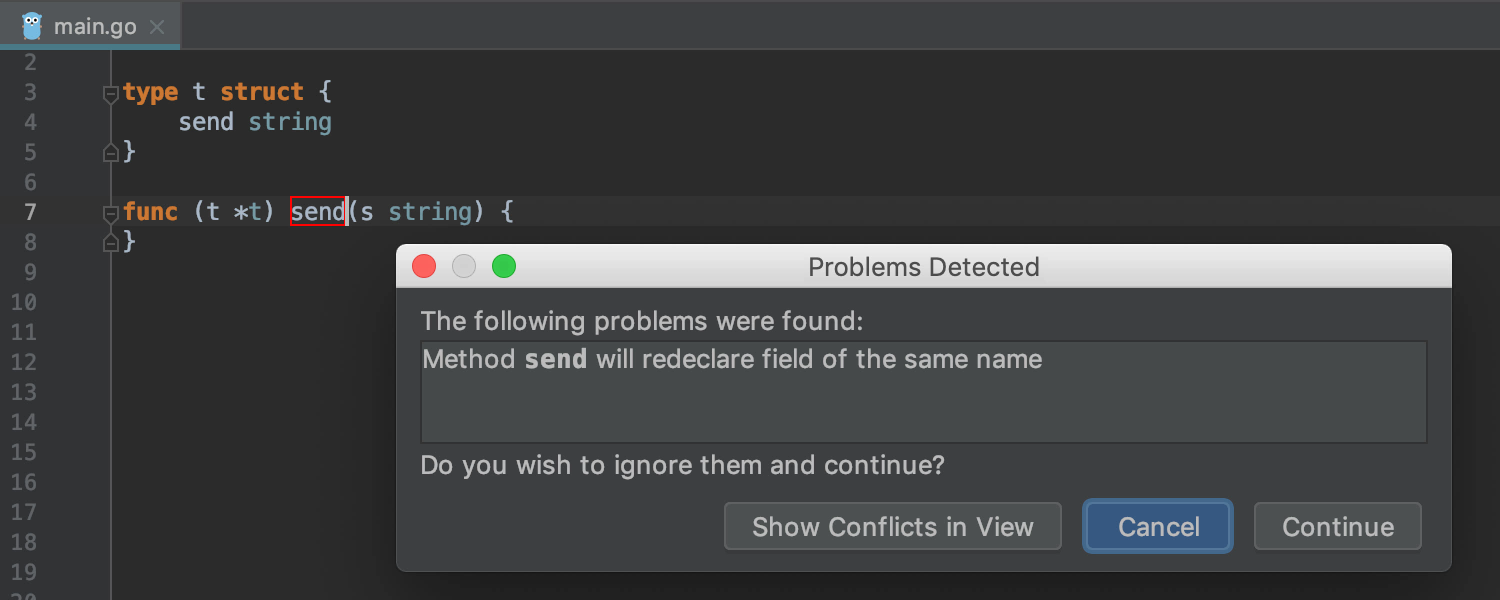This screenshot has height=600, width=1500.
Task: Click the Go gopher file icon
Action: pyautogui.click(x=32, y=25)
